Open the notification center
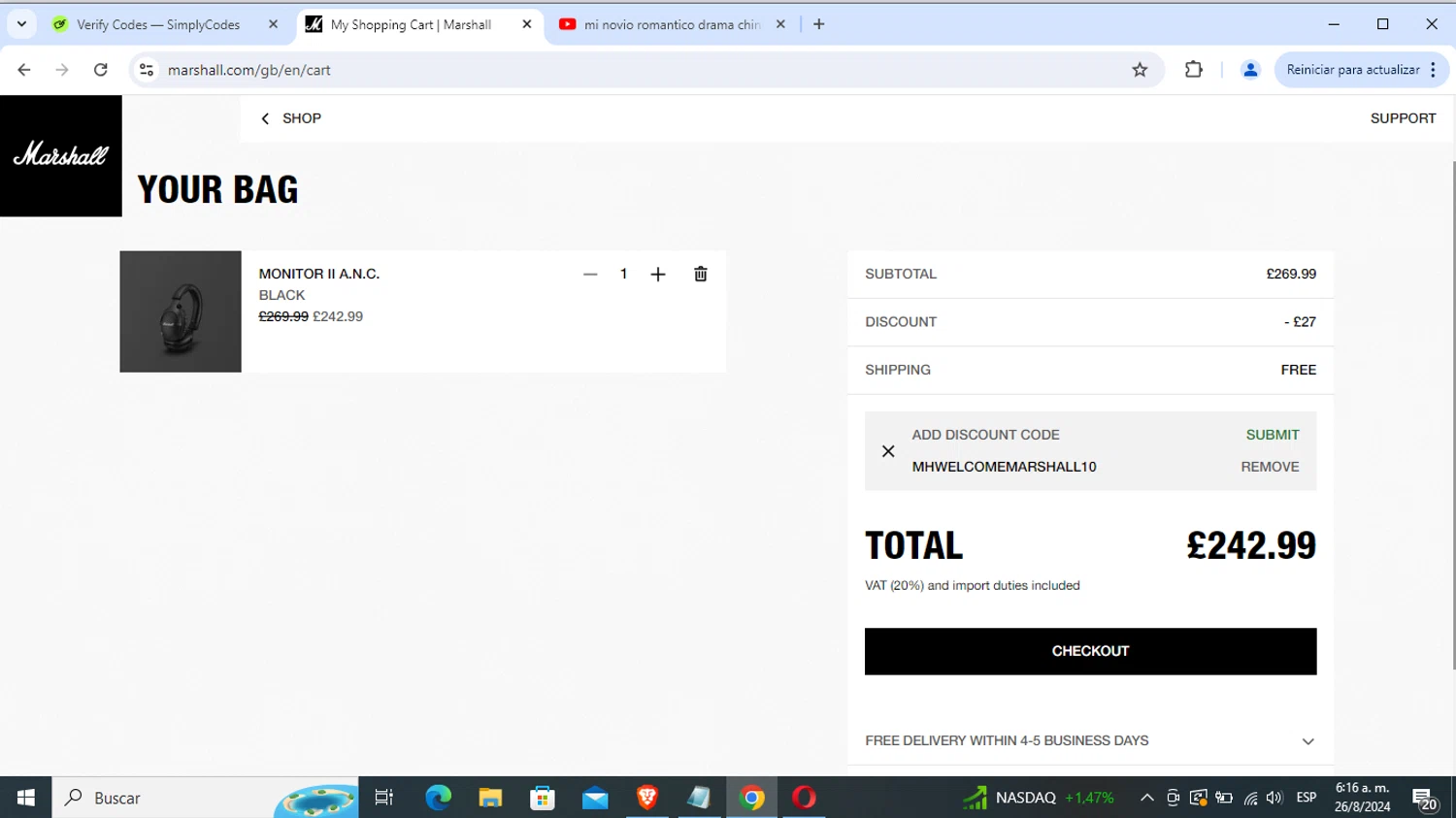Viewport: 1456px width, 818px height. 1425,799
